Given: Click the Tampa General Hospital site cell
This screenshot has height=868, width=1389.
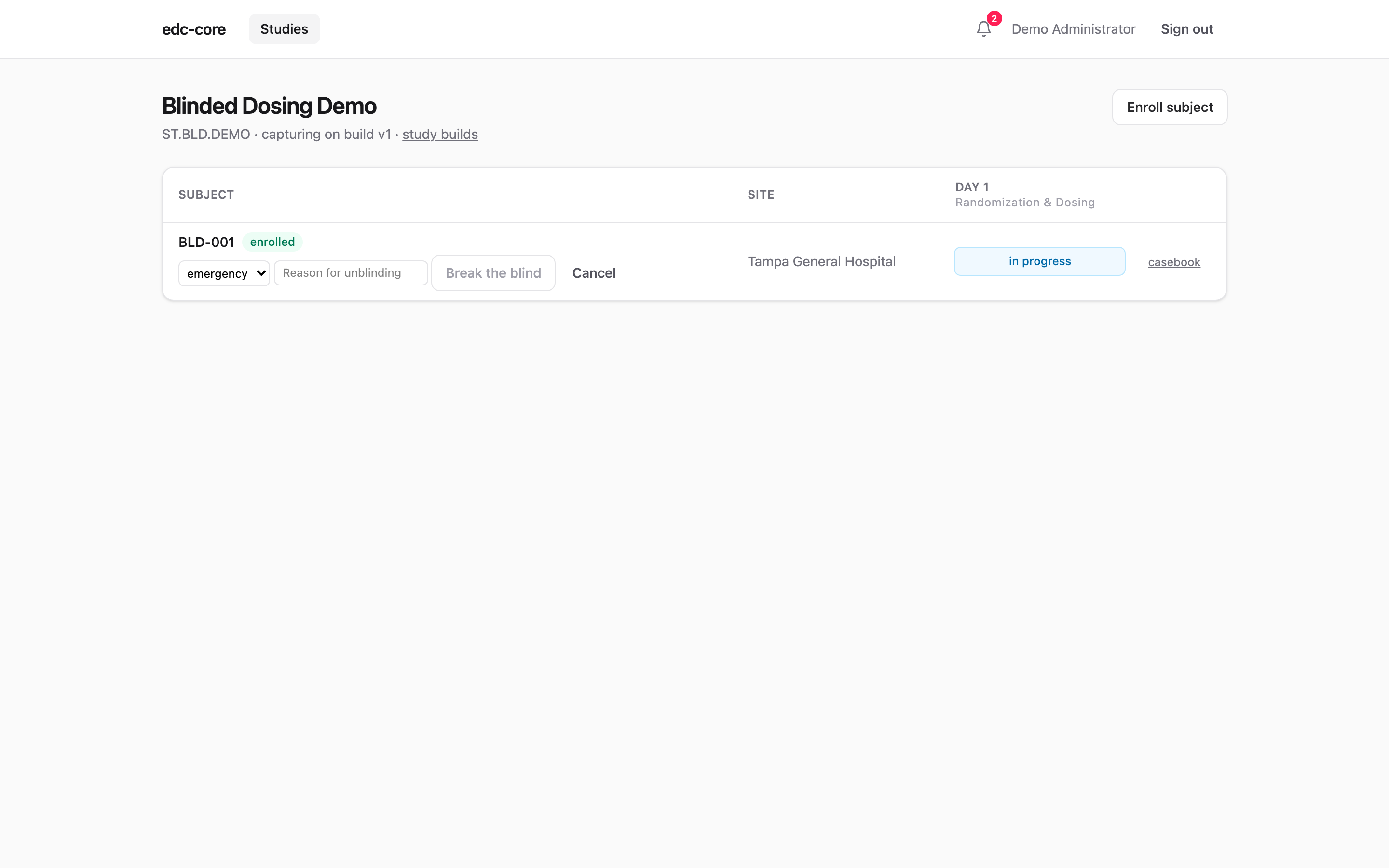Looking at the screenshot, I should (x=821, y=261).
